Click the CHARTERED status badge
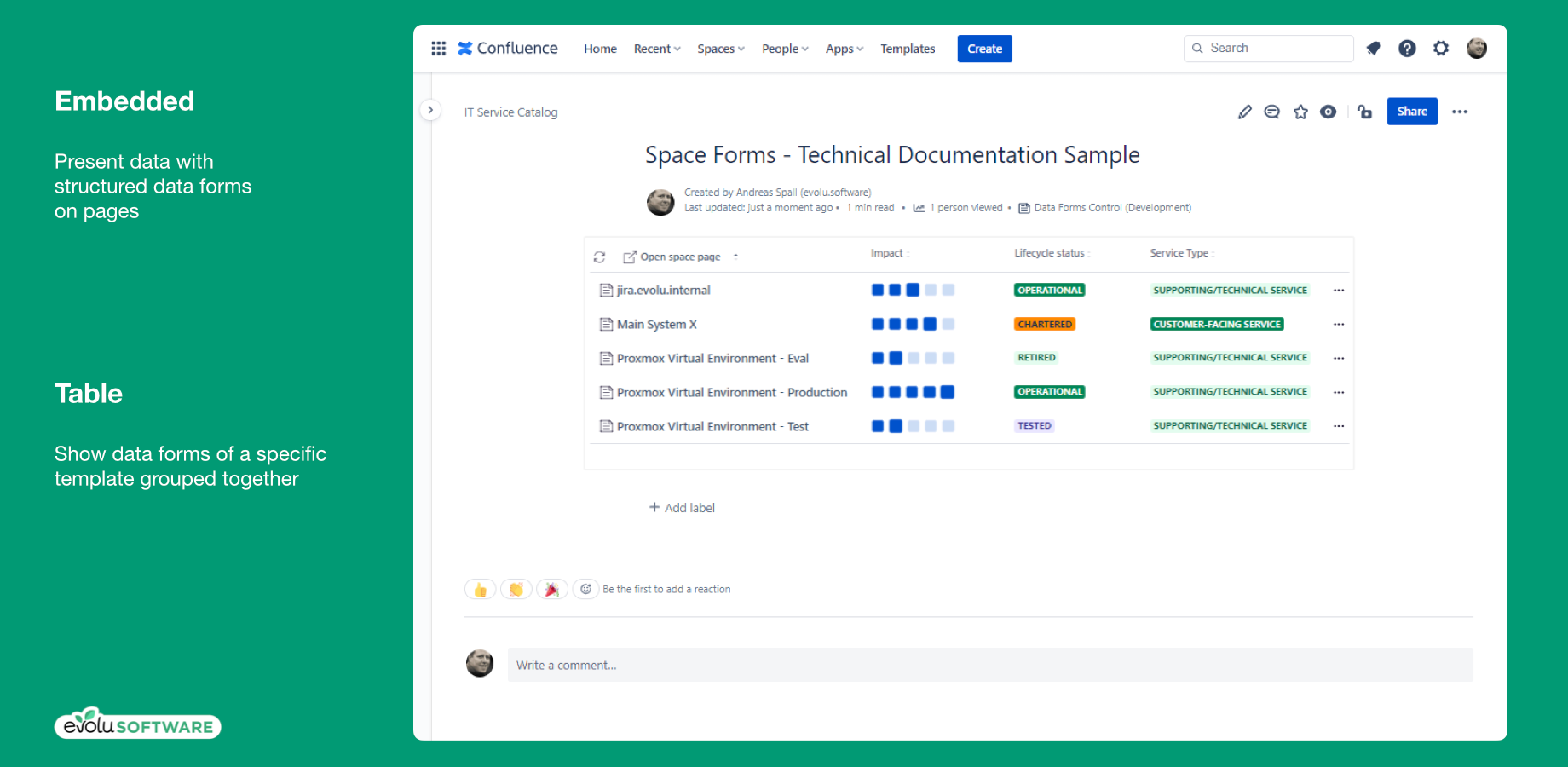 [x=1045, y=325]
